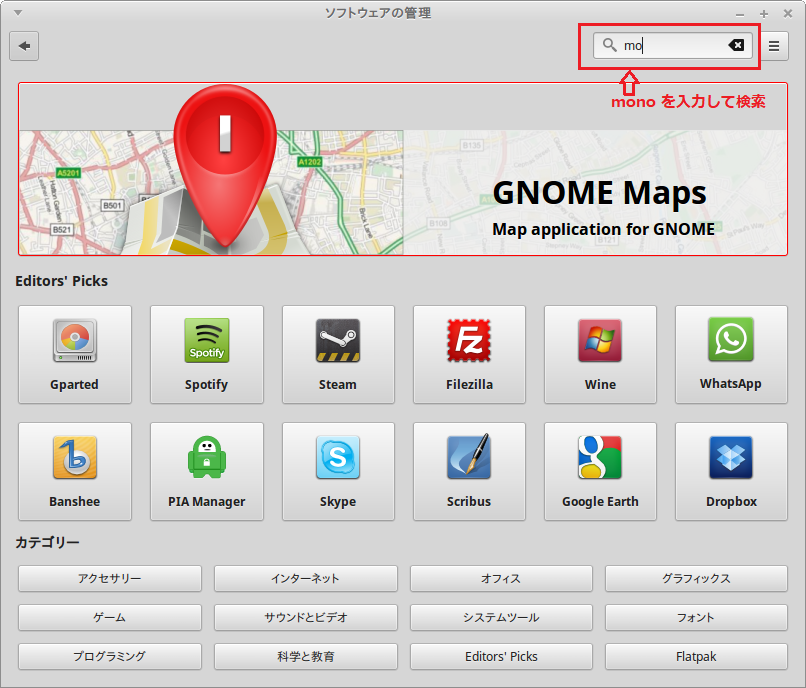Open the Skype app tile
The height and width of the screenshot is (688, 806).
(338, 472)
